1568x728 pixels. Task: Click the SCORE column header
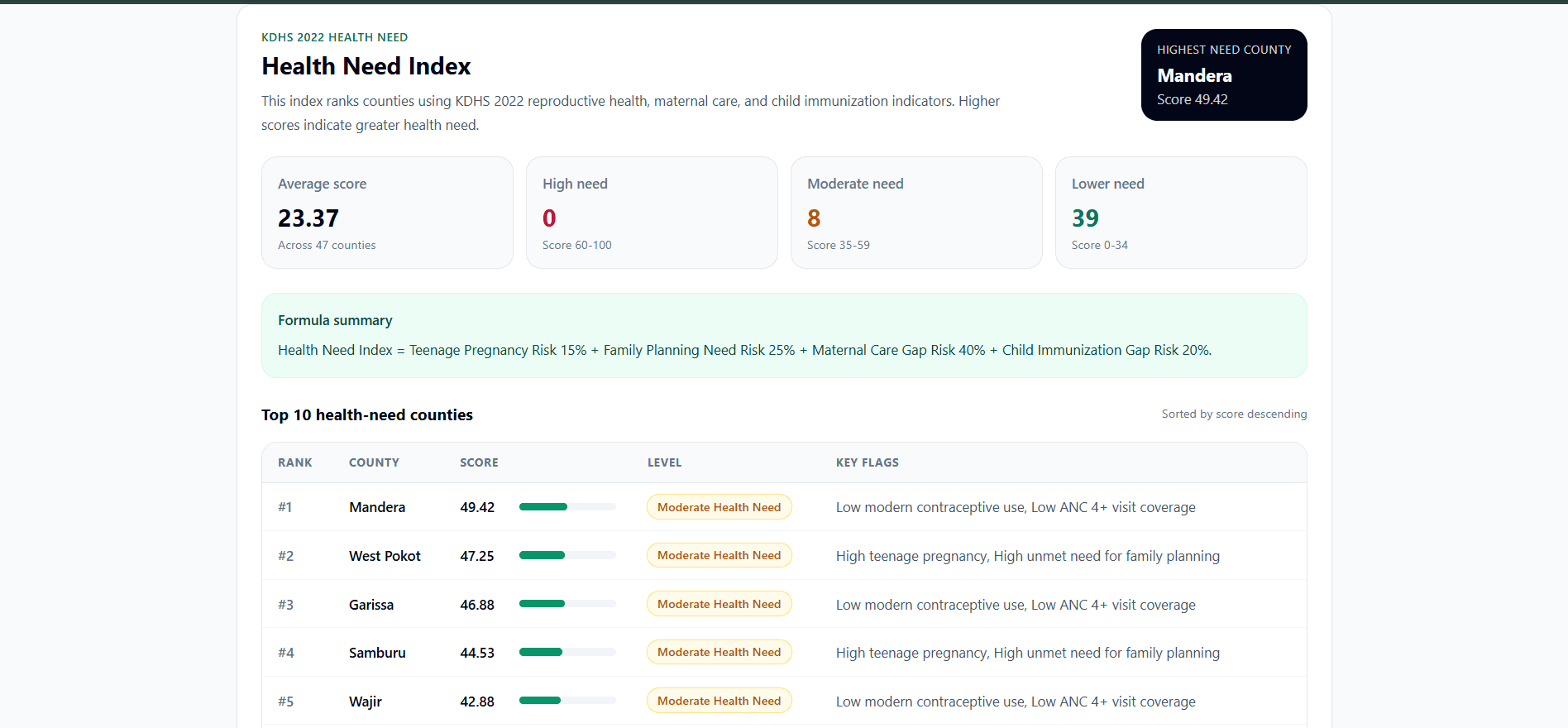pyautogui.click(x=480, y=462)
